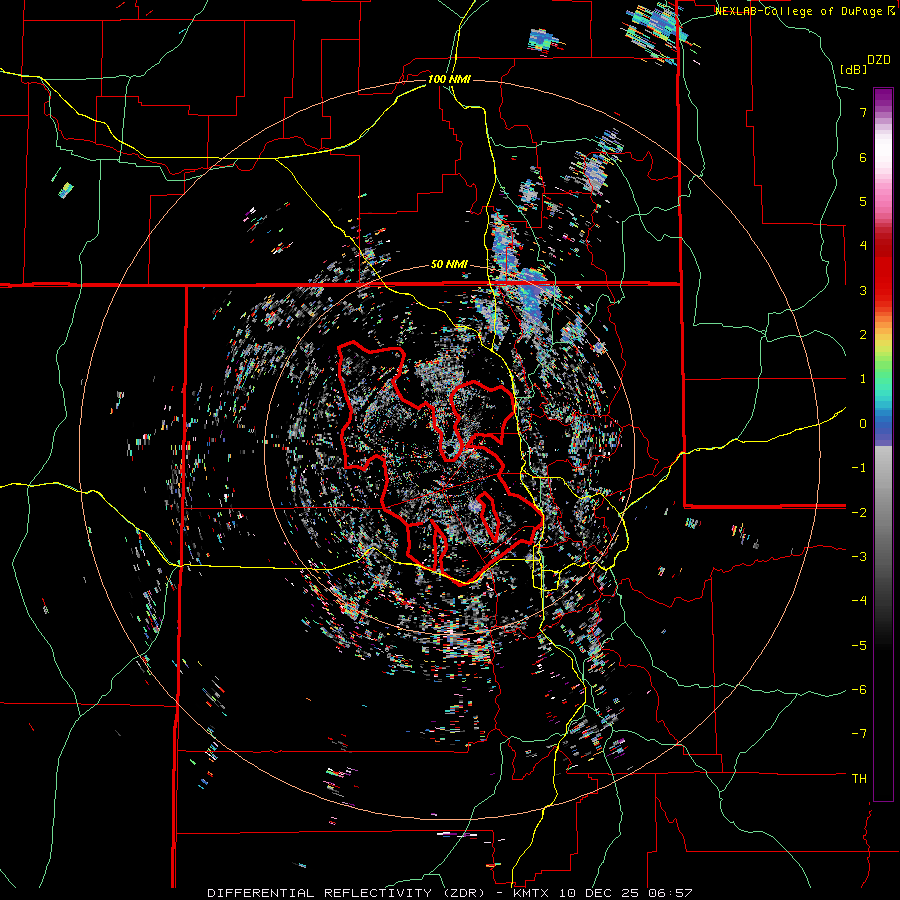Click the DZD legend heading

(x=879, y=60)
